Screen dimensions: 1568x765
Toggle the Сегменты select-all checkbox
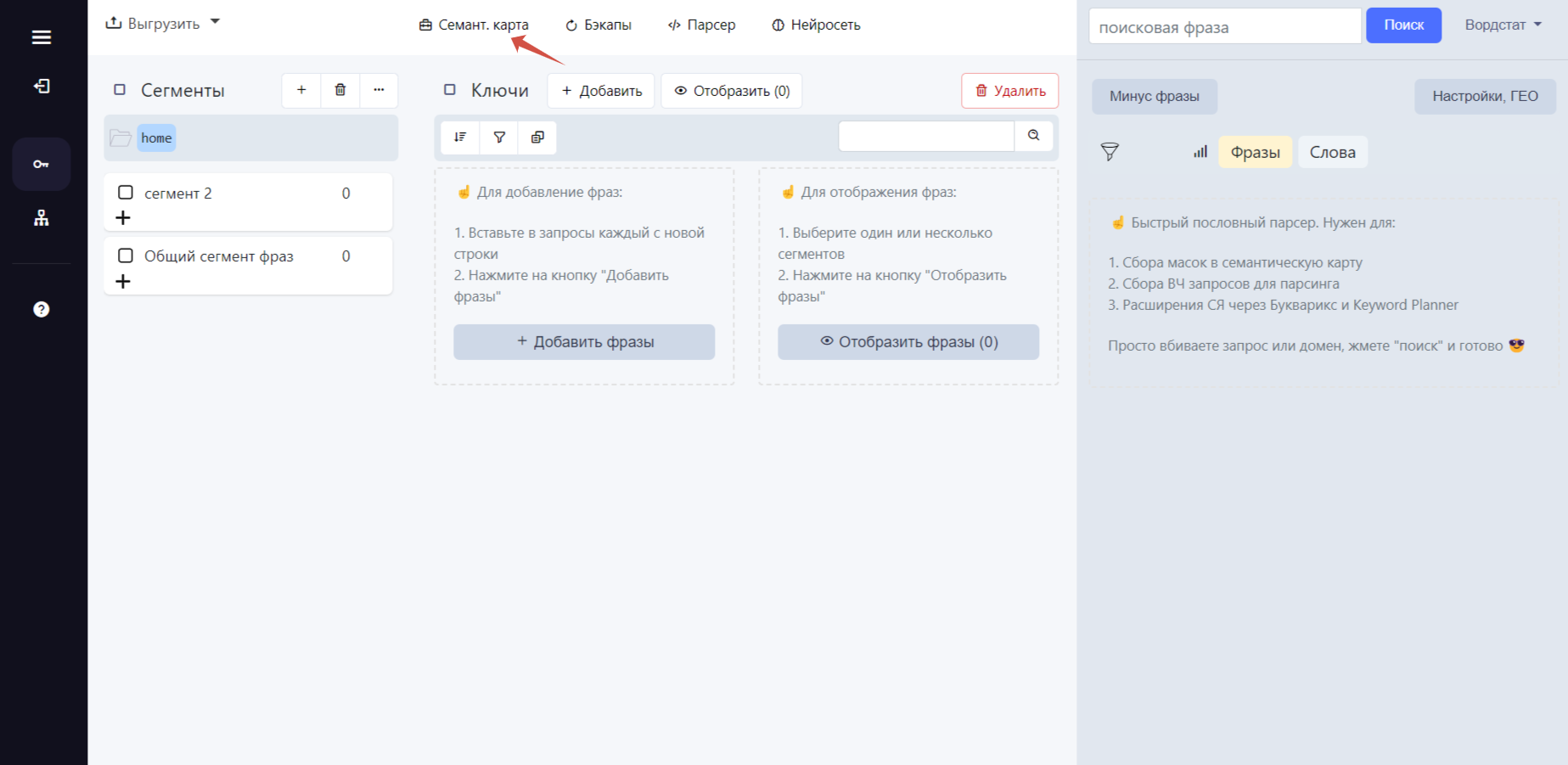pos(120,90)
